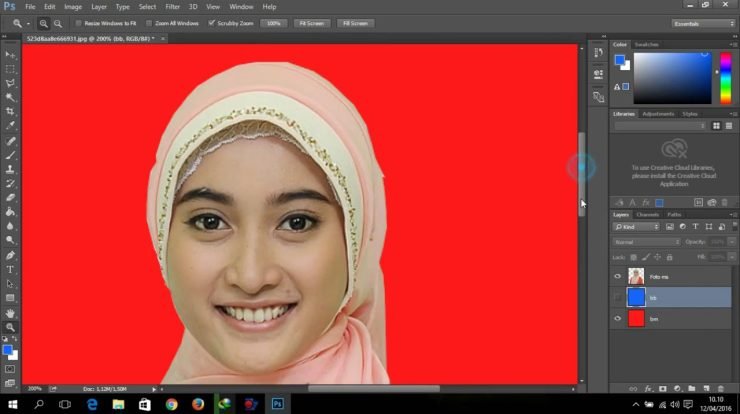Select the Crop tool

10,111
